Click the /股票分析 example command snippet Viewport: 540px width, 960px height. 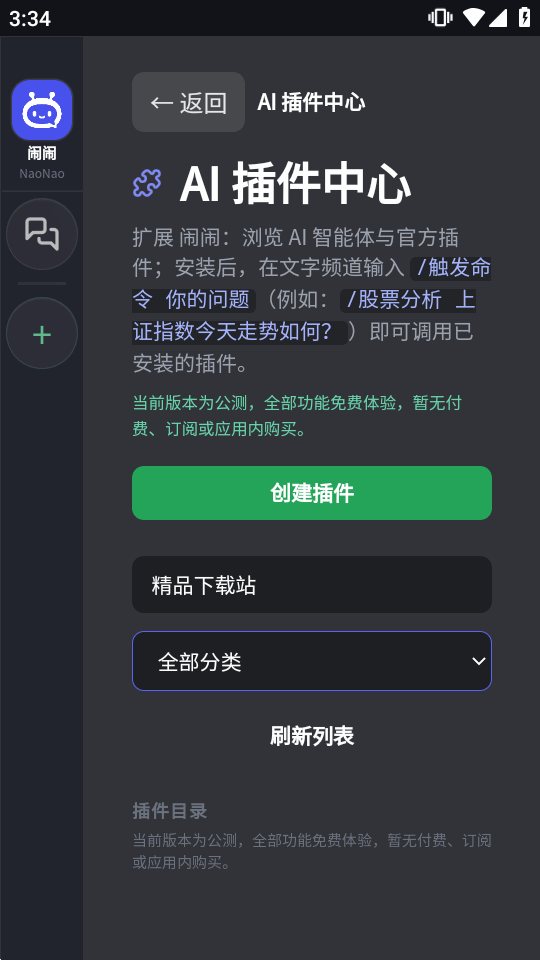point(304,316)
